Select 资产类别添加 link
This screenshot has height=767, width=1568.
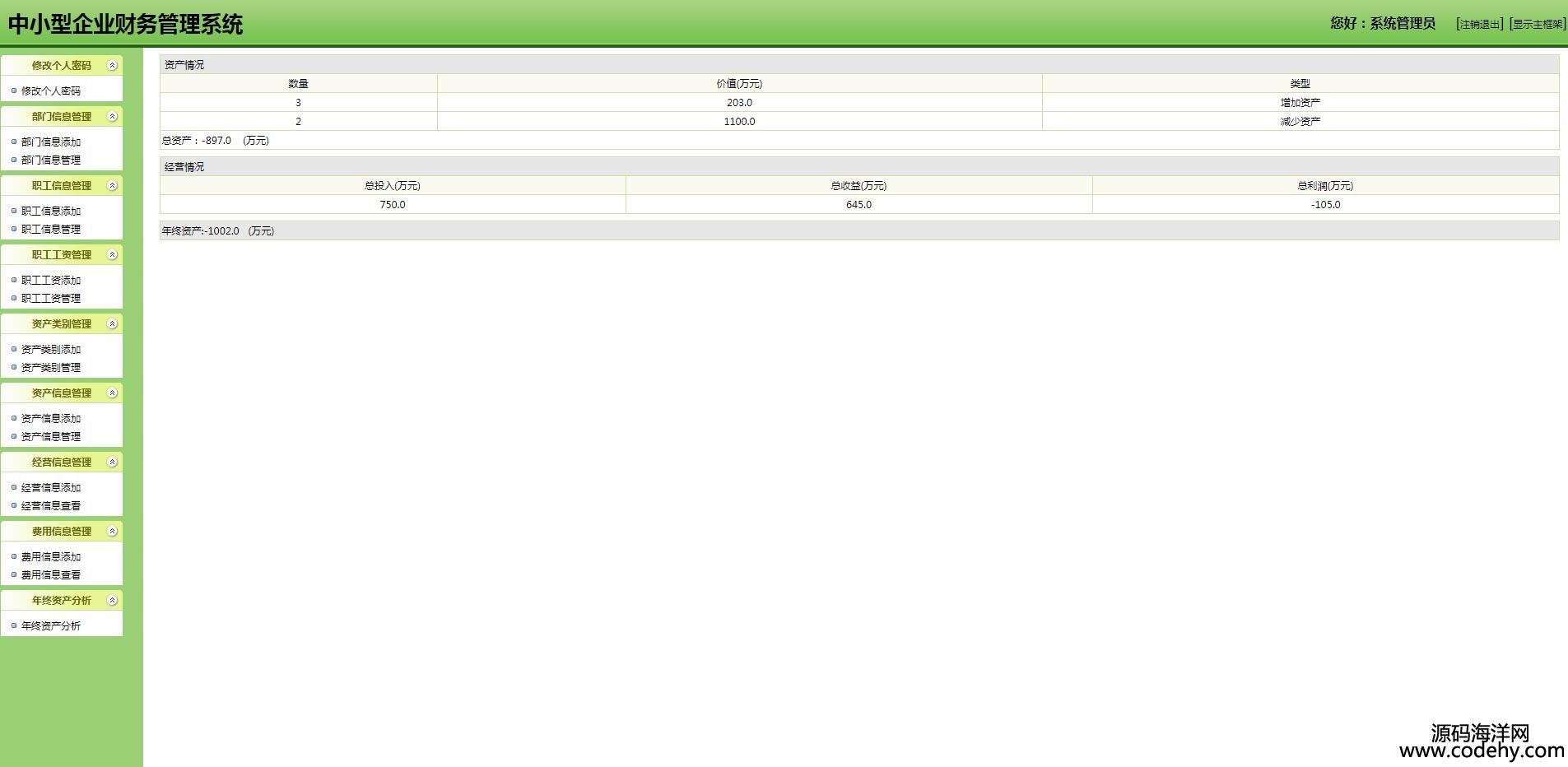51,350
